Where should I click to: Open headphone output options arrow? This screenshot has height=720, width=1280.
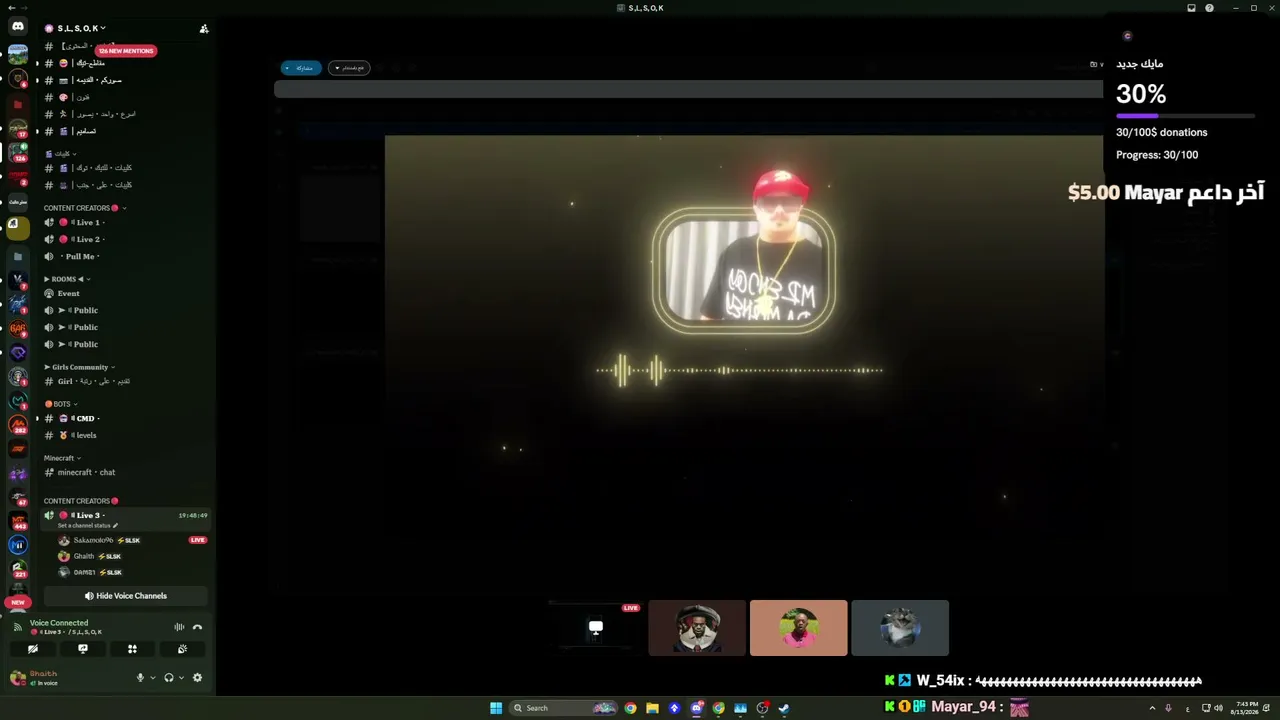pyautogui.click(x=181, y=678)
